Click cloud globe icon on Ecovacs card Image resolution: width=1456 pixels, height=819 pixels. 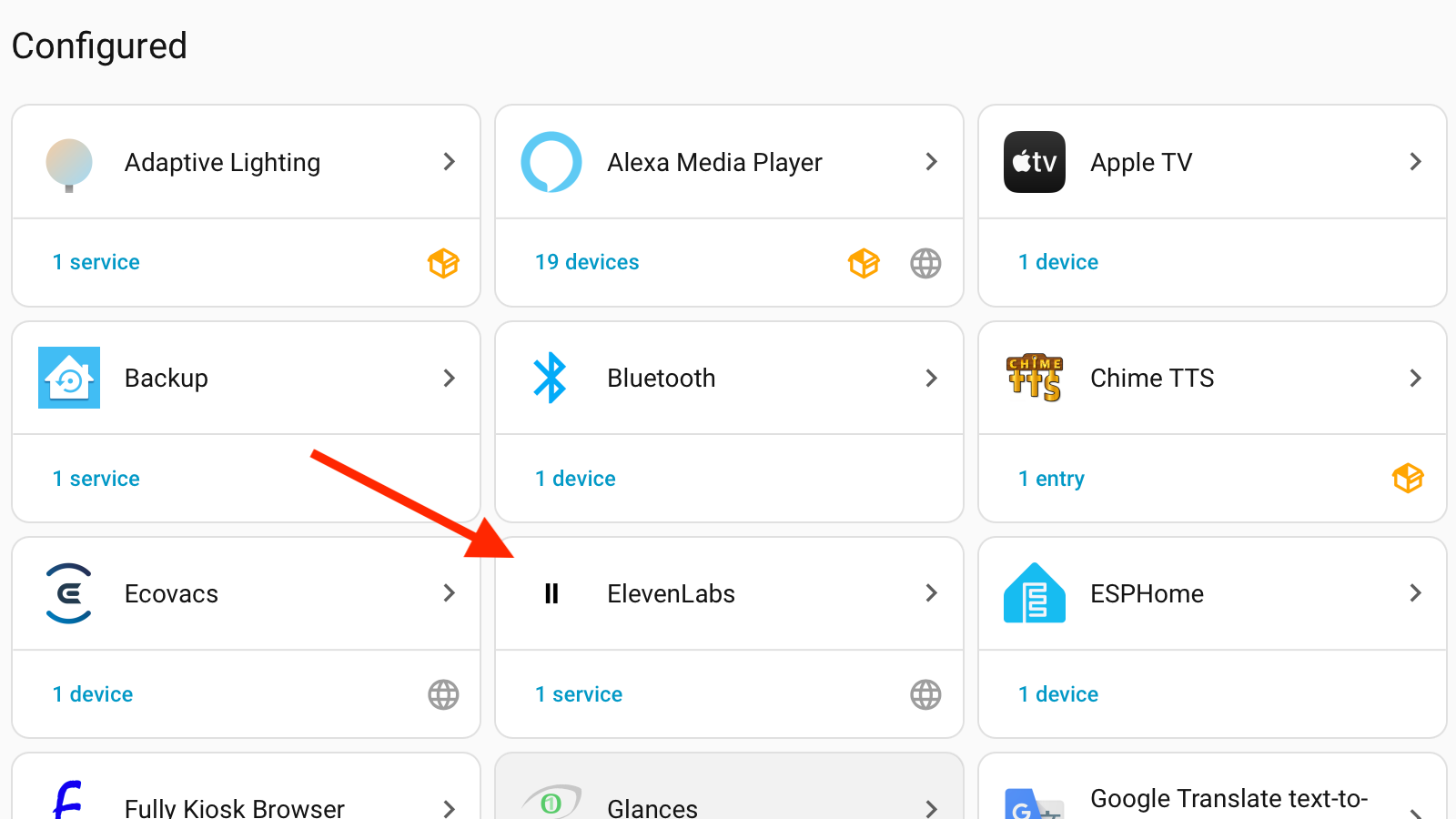443,694
